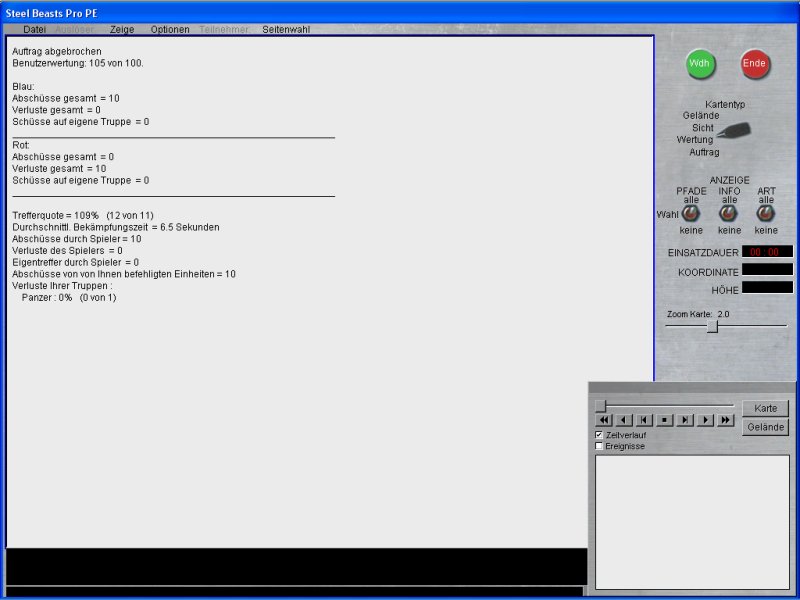Toggle the PFADE display knob

(690, 213)
